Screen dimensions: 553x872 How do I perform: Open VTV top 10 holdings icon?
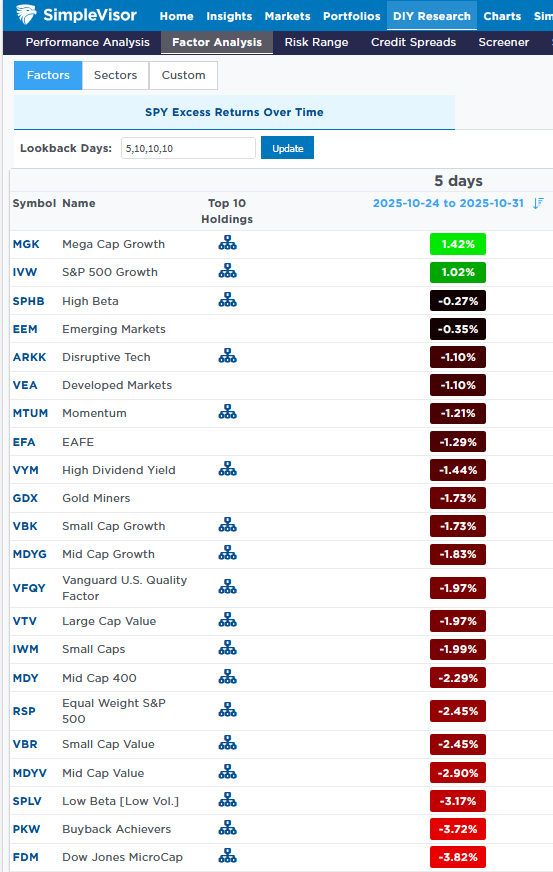(227, 620)
